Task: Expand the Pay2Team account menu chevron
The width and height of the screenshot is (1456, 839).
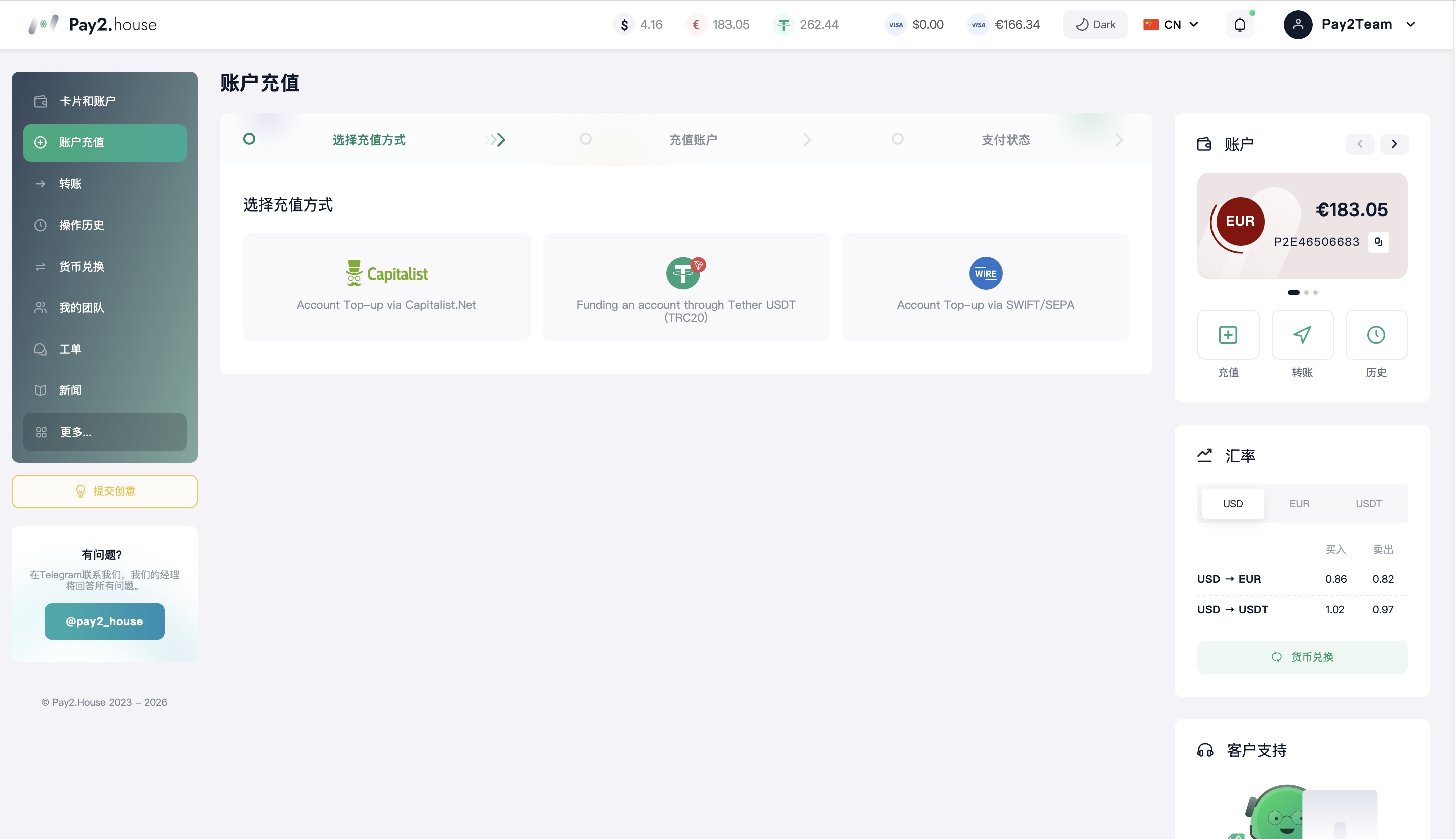Action: tap(1410, 24)
